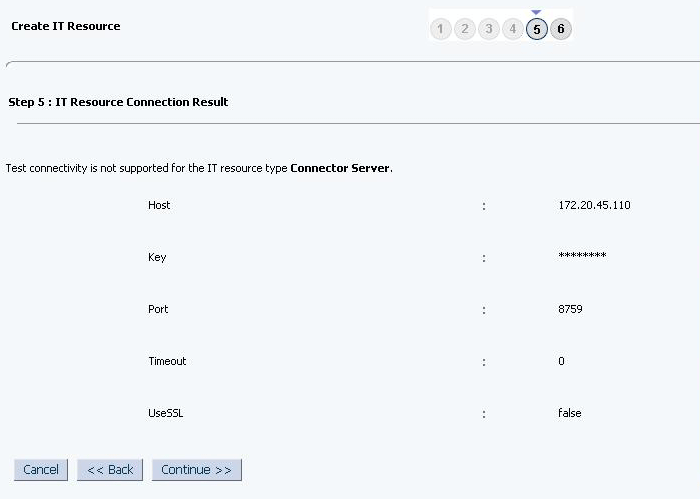Image resolution: width=700 pixels, height=499 pixels.
Task: Click the masked Key value
Action: coord(582,257)
